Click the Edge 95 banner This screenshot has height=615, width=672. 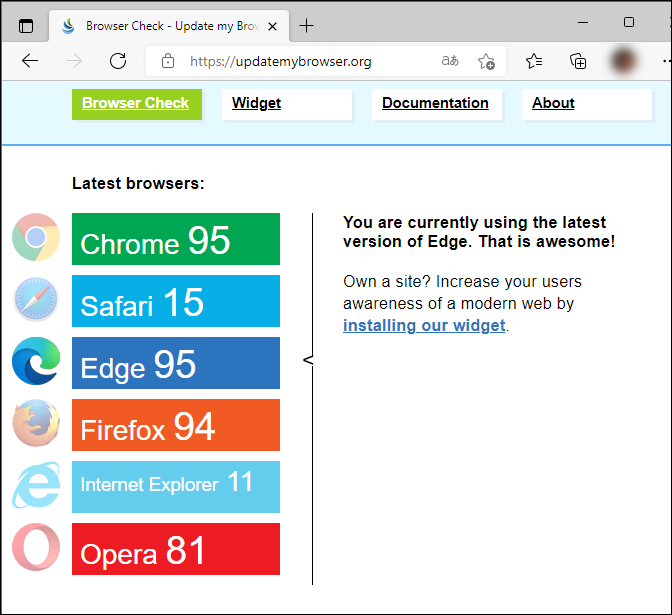point(176,363)
